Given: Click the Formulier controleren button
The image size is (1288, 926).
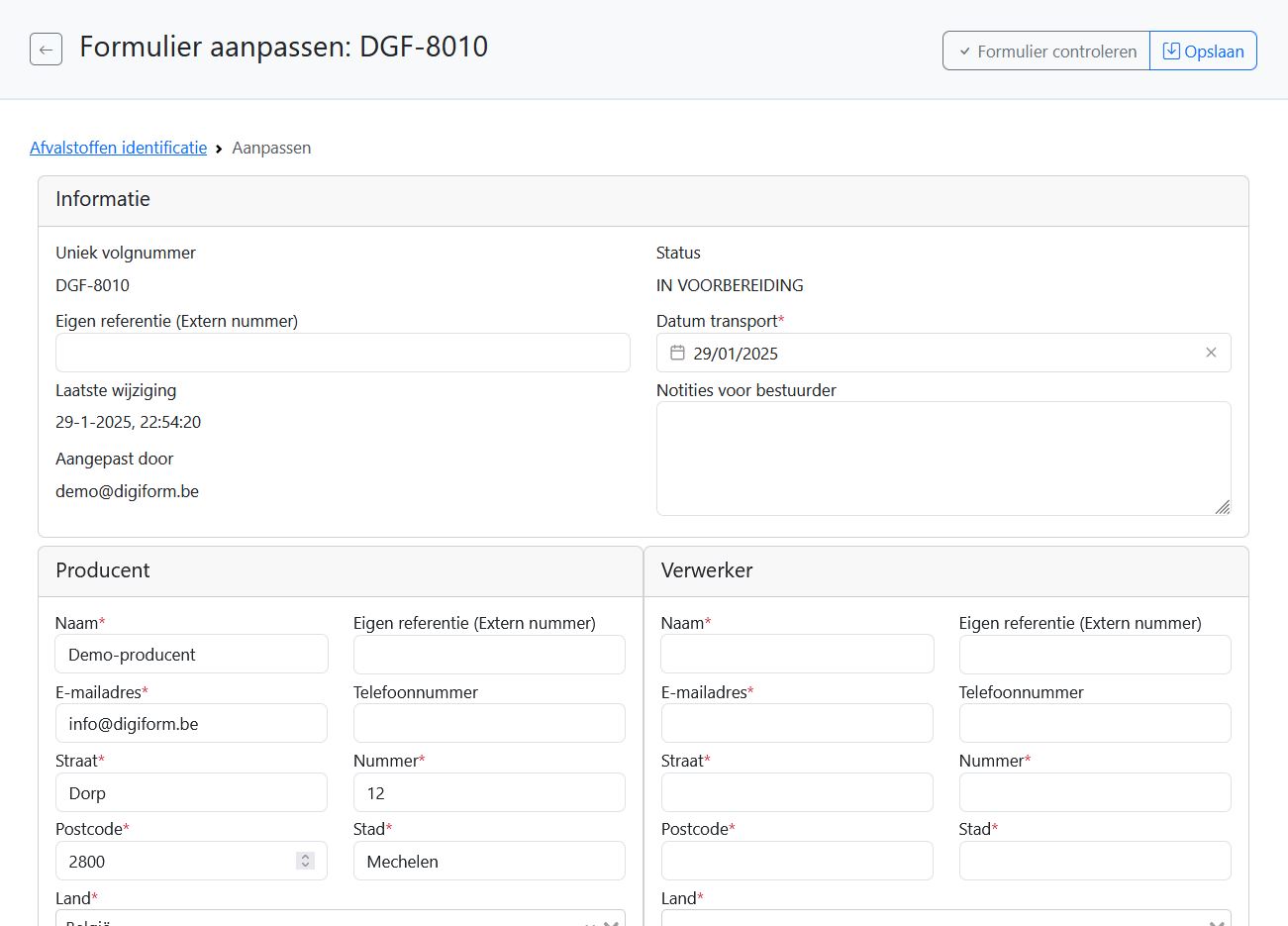Looking at the screenshot, I should [1046, 51].
